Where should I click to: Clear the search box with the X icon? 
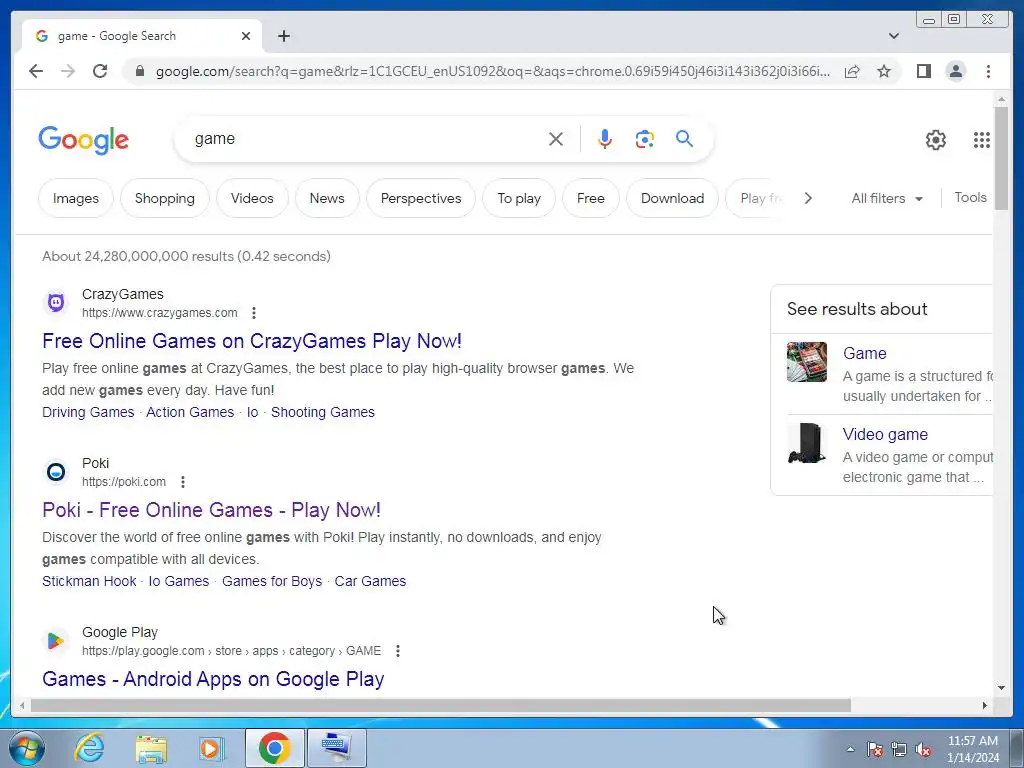tap(556, 139)
